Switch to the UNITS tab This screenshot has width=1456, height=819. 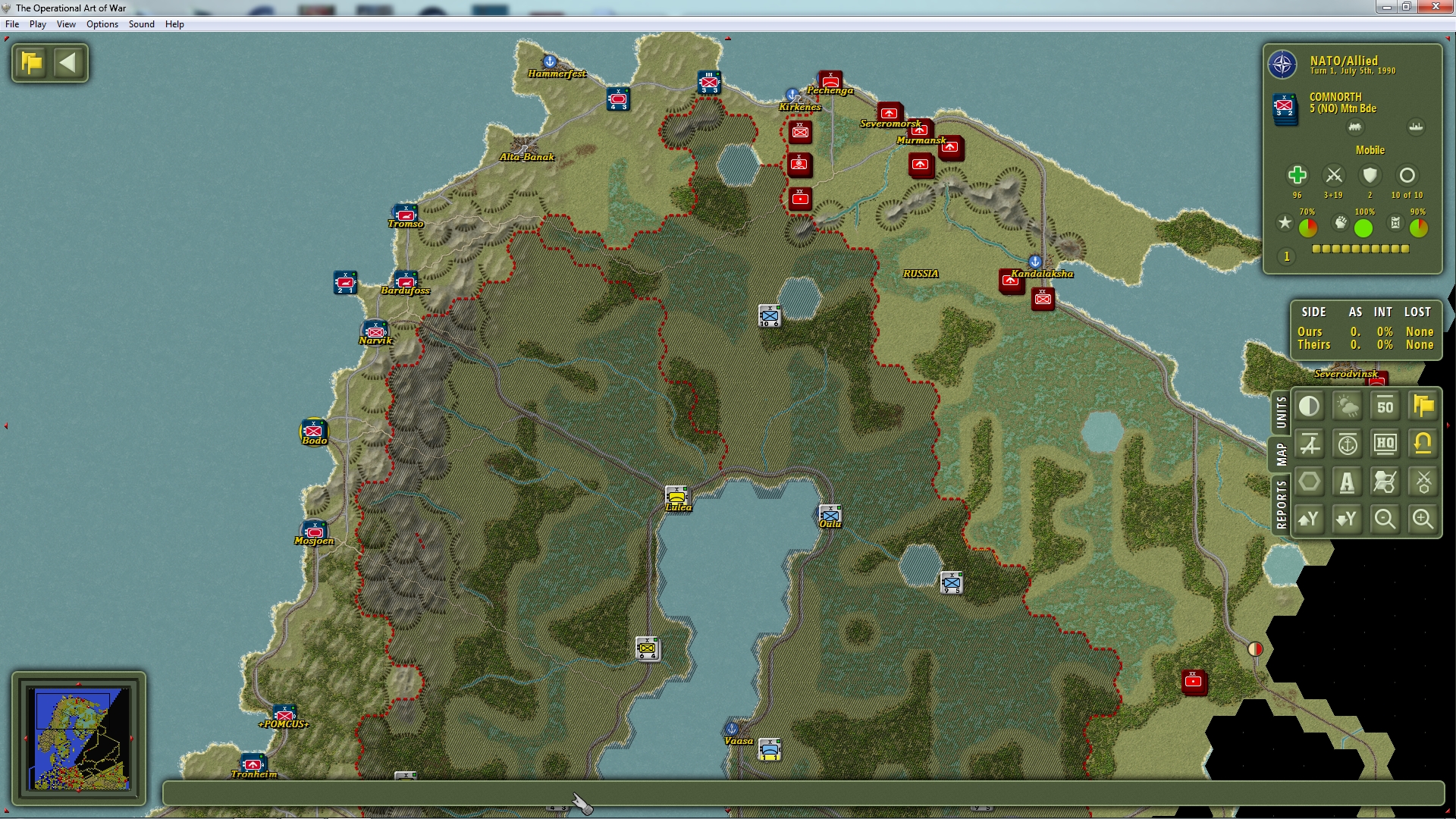1282,413
